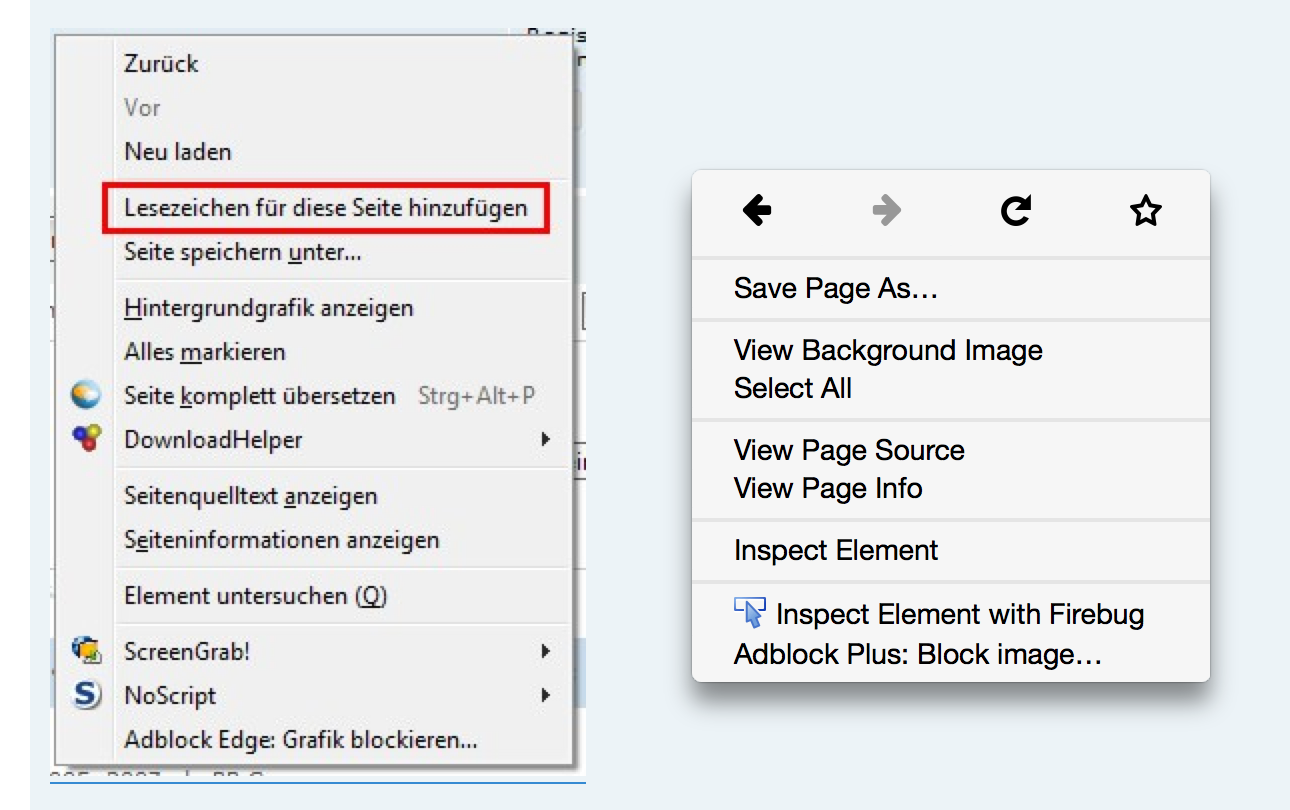The image size is (1290, 810).
Task: Click the bookmark star icon
Action: pyautogui.click(x=1145, y=211)
